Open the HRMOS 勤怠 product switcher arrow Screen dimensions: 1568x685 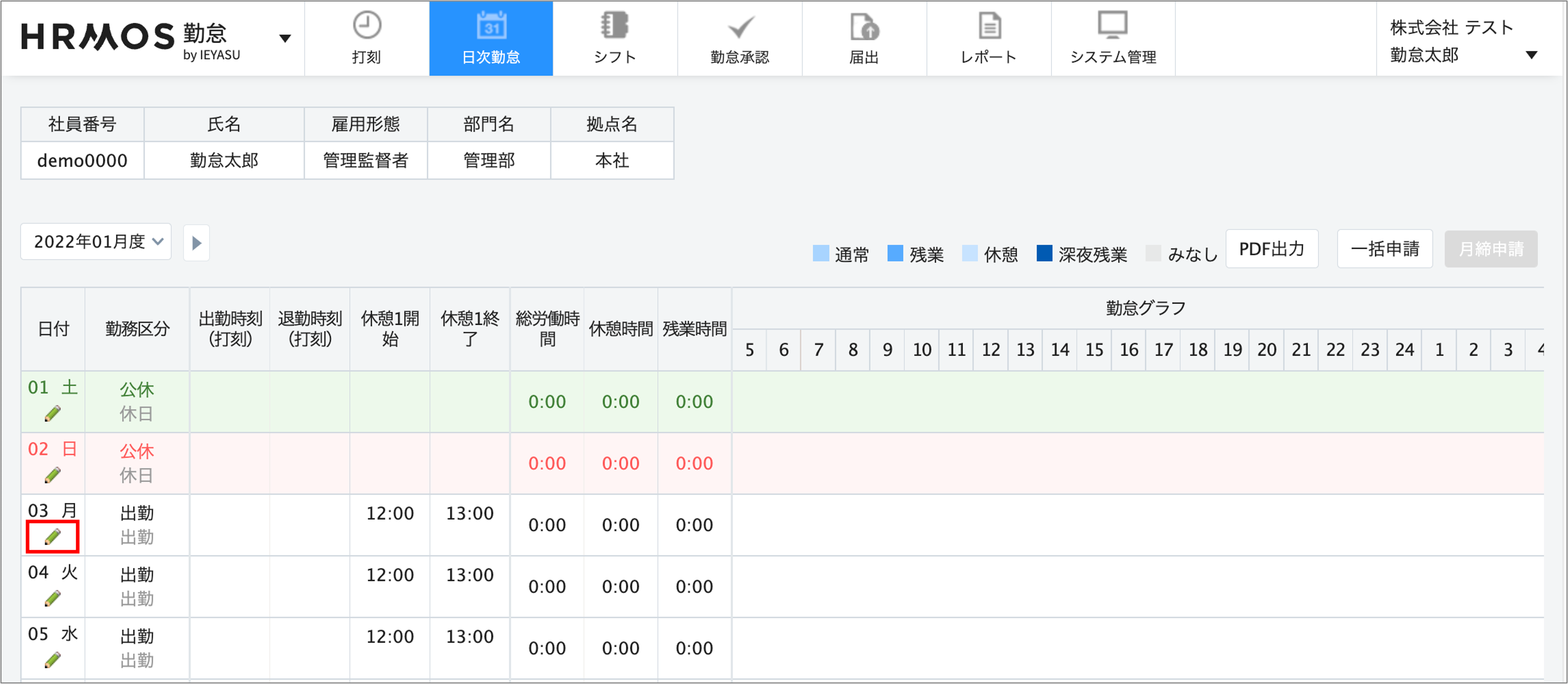coord(284,38)
